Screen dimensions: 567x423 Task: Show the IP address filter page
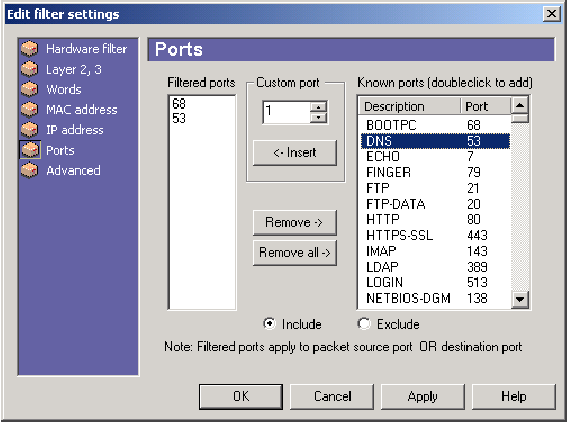[x=75, y=130]
